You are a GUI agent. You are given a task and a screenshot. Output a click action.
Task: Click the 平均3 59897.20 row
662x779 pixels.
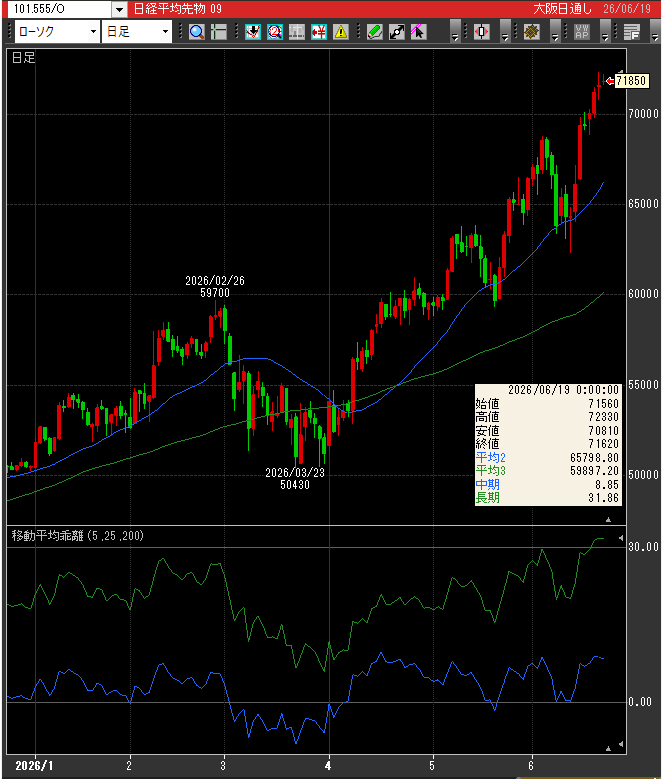pos(547,470)
